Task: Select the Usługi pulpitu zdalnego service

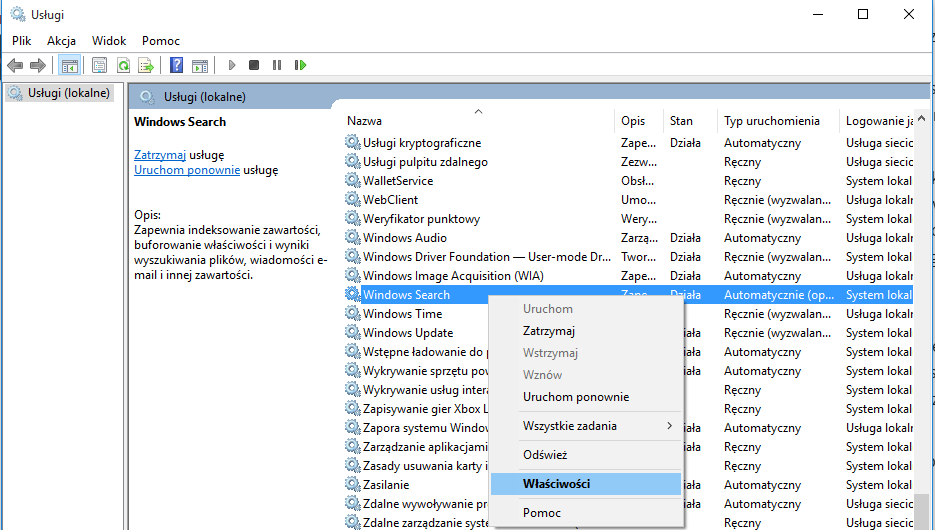Action: coord(629,162)
